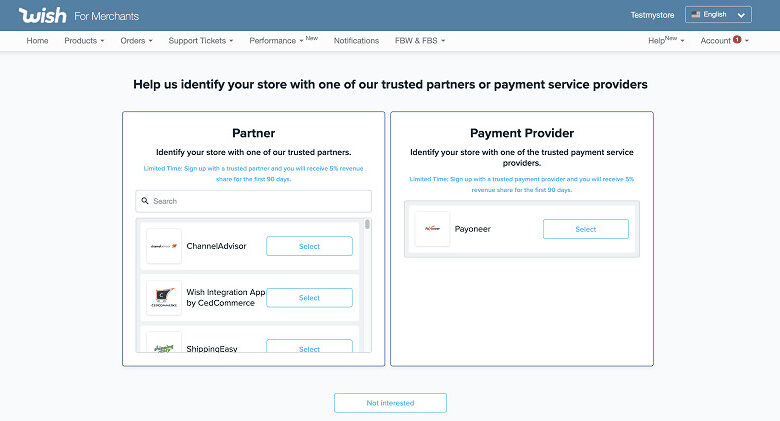The height and width of the screenshot is (421, 780).
Task: Click the Wish logo in header
Action: (42, 15)
